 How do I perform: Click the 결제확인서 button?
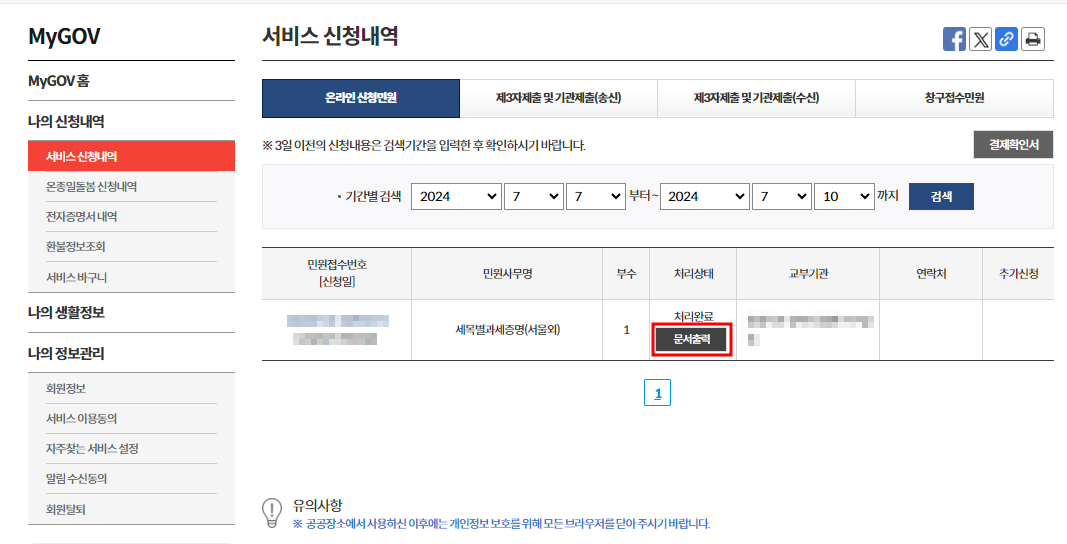[1013, 144]
